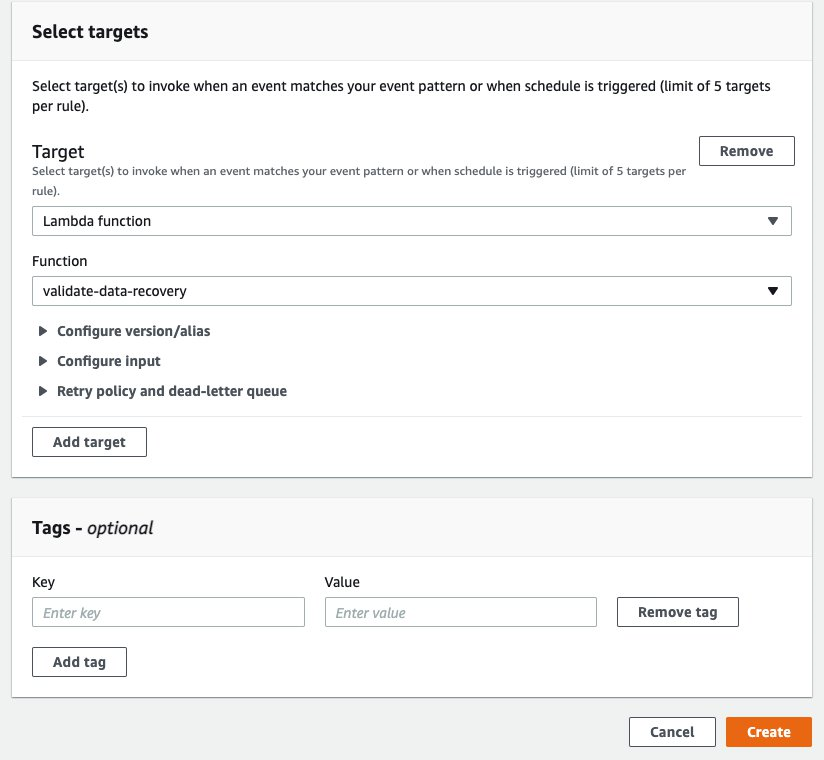
Task: Add another target with Add target
Action: point(89,441)
